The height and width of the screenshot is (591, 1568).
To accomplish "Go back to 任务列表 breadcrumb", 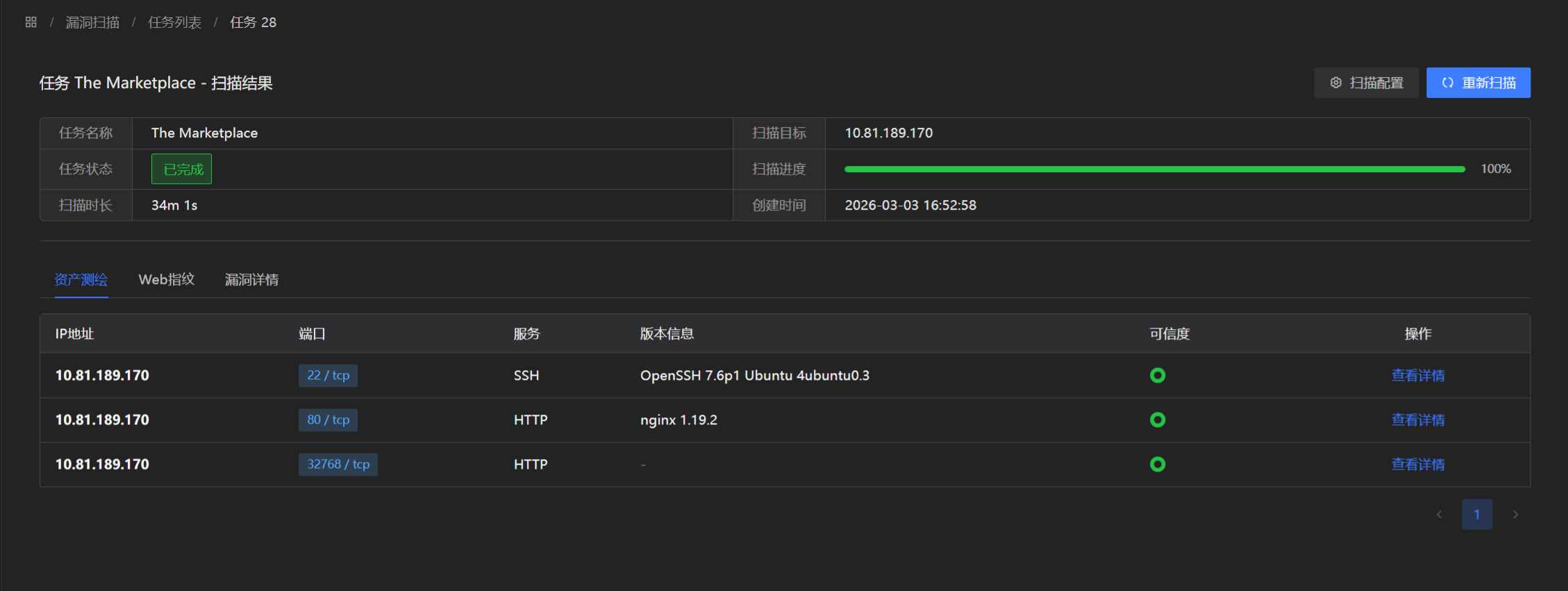I will click(174, 22).
